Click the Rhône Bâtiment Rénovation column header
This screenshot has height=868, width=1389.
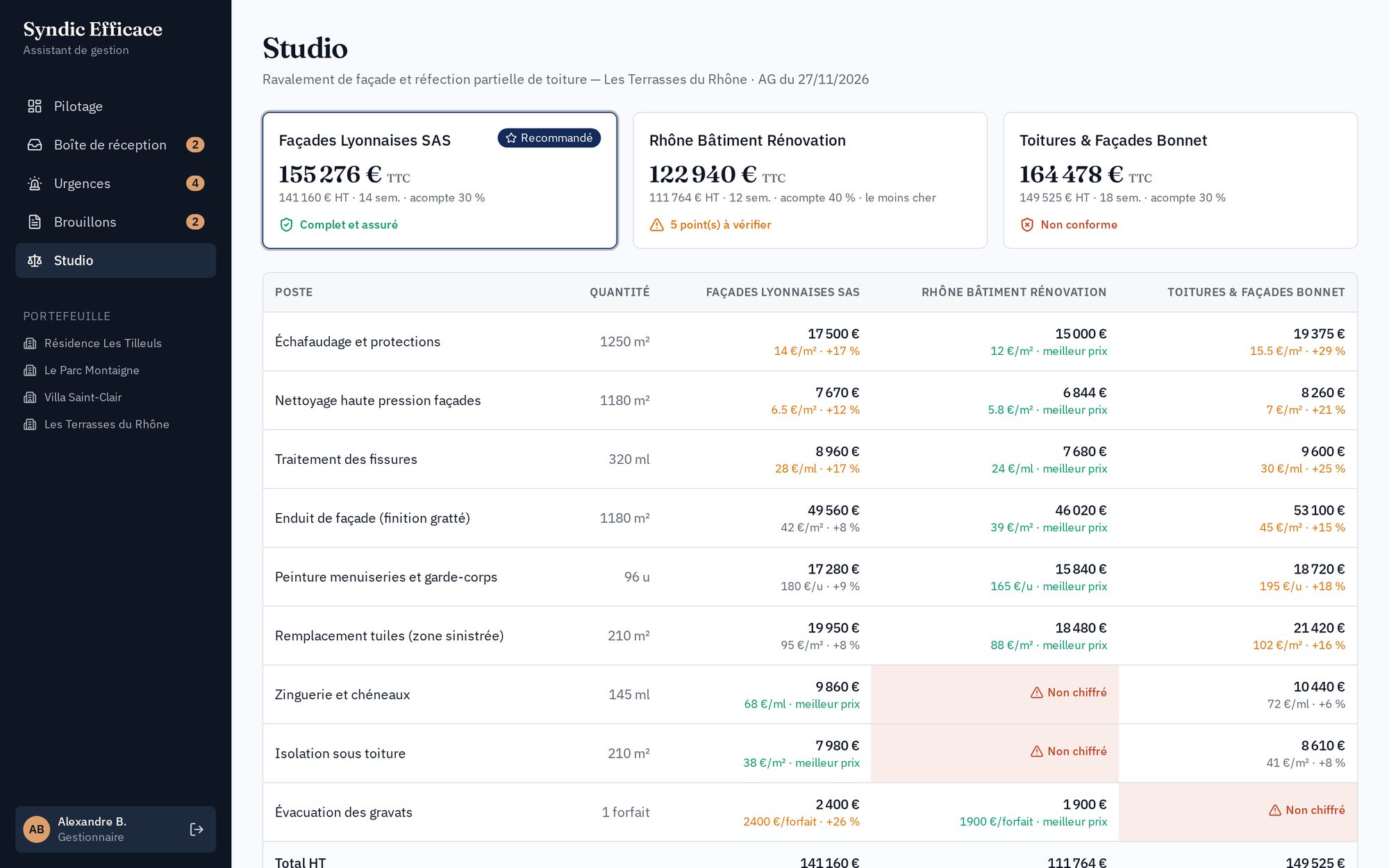click(x=1013, y=292)
